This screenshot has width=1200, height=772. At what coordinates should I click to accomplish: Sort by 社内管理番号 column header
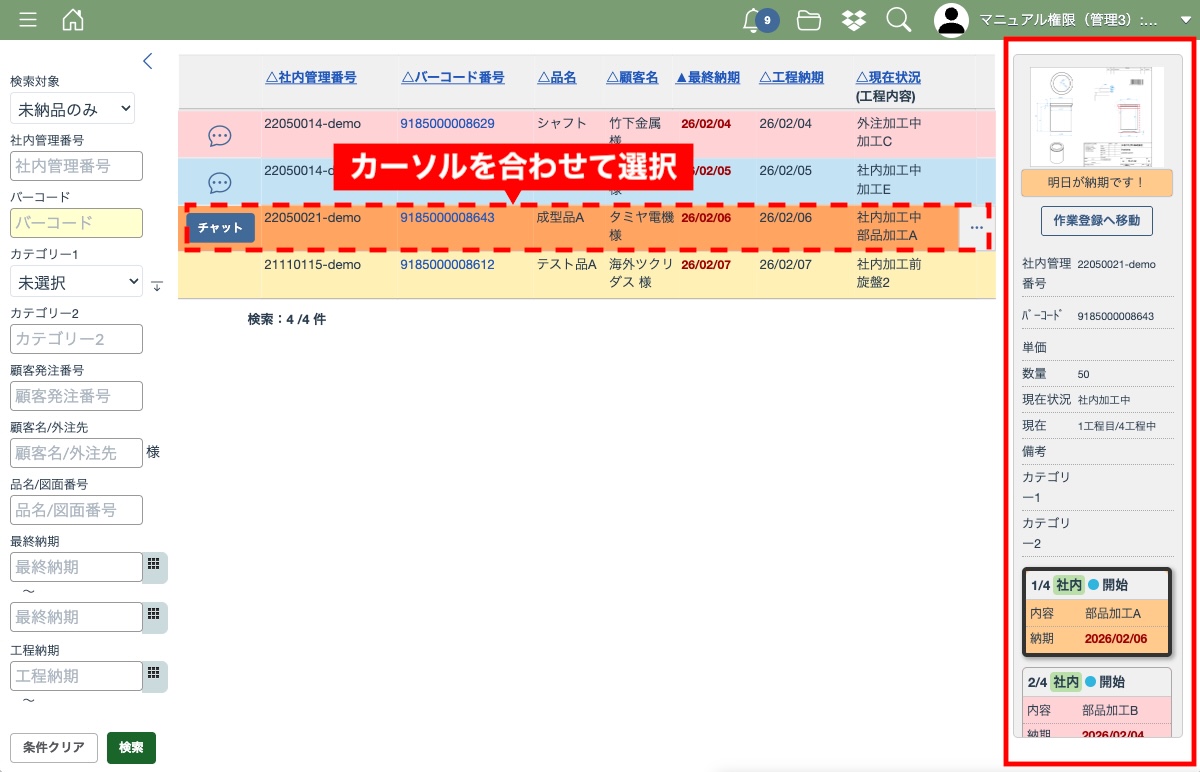(x=310, y=77)
